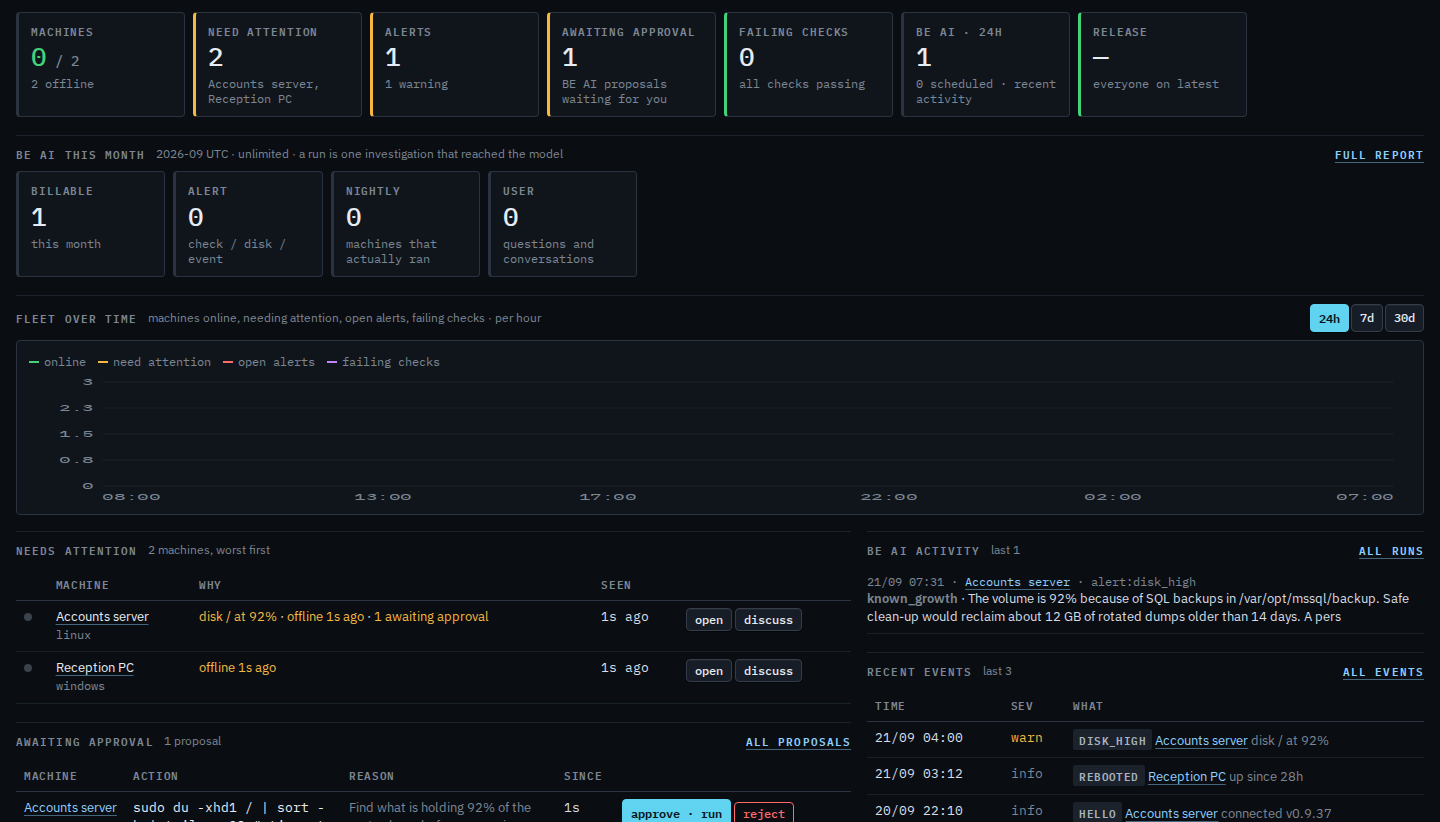Open the Full Report link
This screenshot has width=1440, height=822.
1378,155
